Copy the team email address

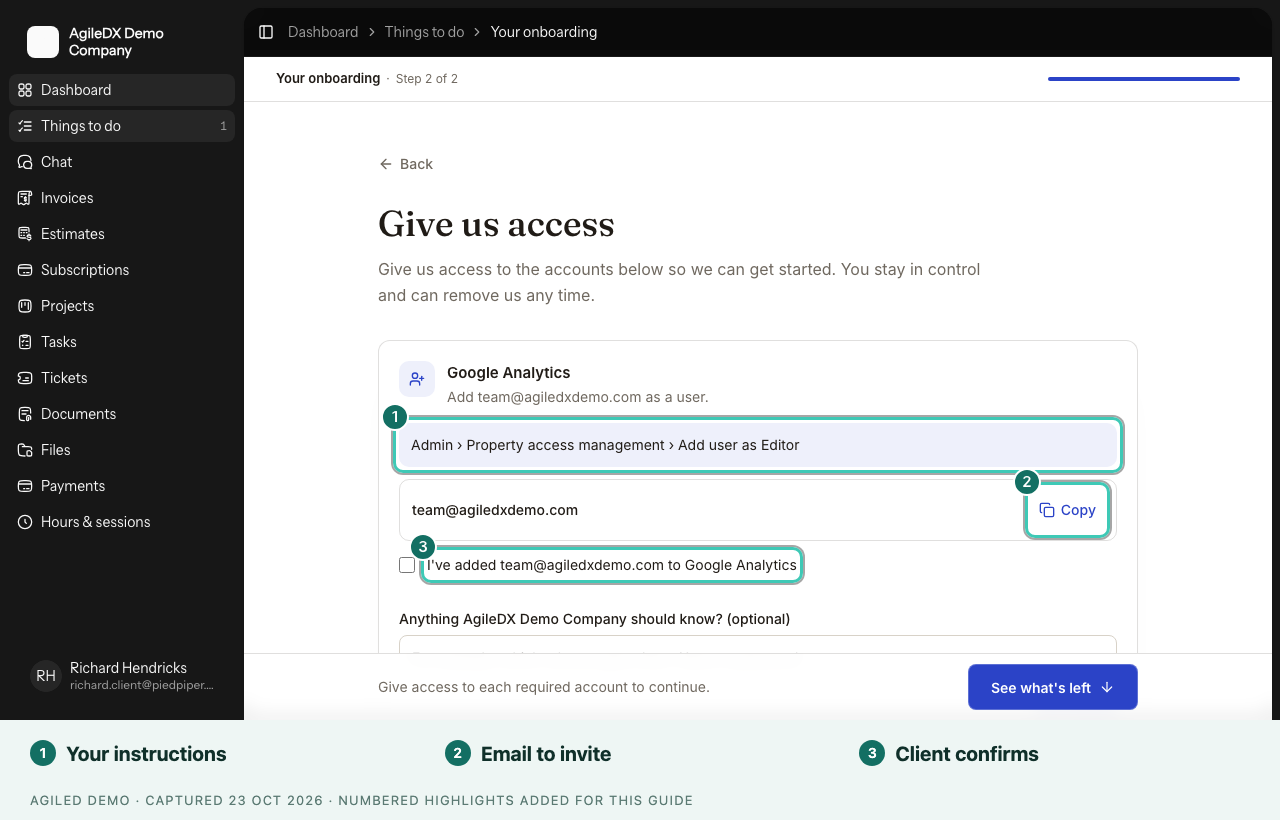coord(1067,510)
